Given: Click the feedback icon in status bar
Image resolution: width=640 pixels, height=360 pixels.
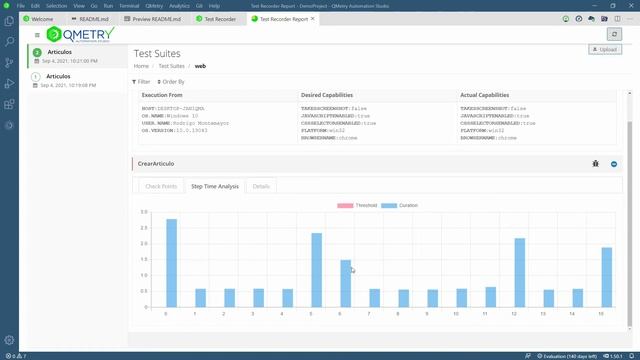Looking at the screenshot, I should coord(528,356).
